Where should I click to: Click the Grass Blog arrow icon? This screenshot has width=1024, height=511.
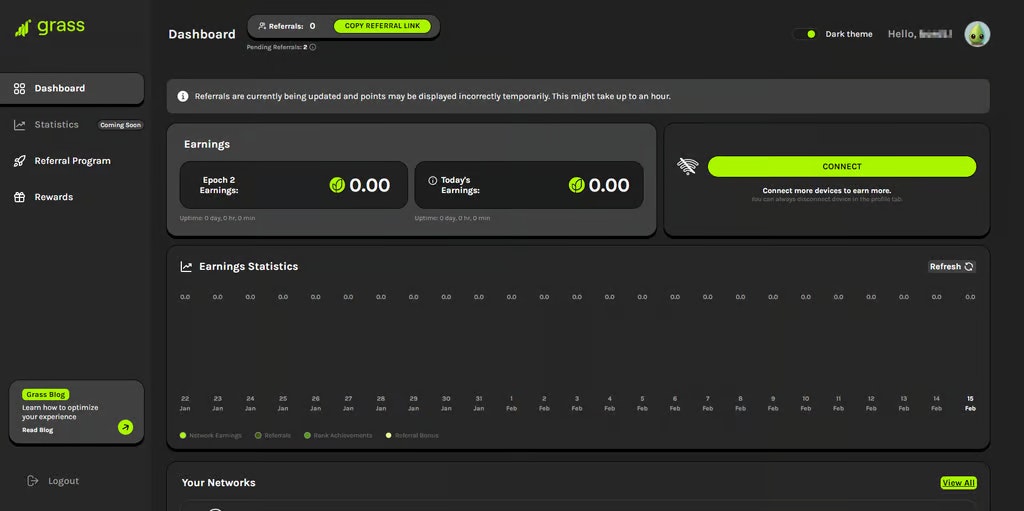coord(125,427)
